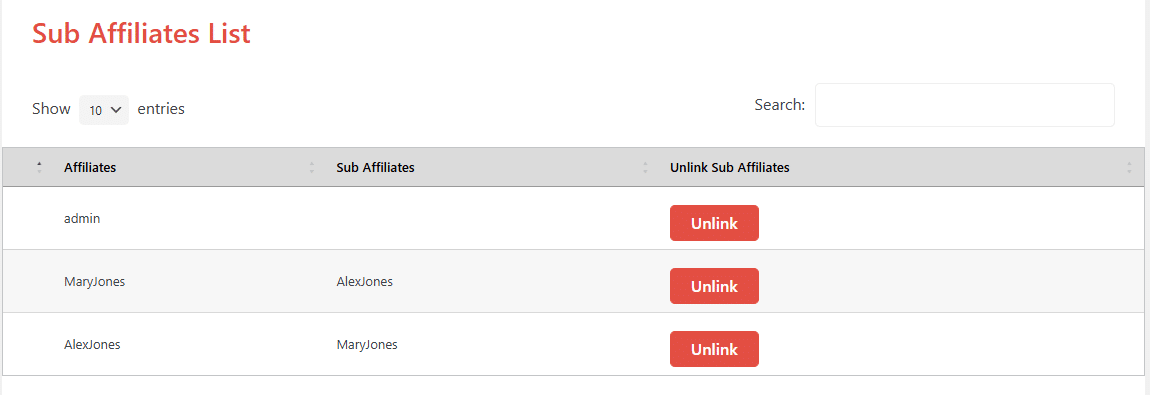Sort by the Sub Affiliates column arrows icon
The width and height of the screenshot is (1150, 395).
645,167
